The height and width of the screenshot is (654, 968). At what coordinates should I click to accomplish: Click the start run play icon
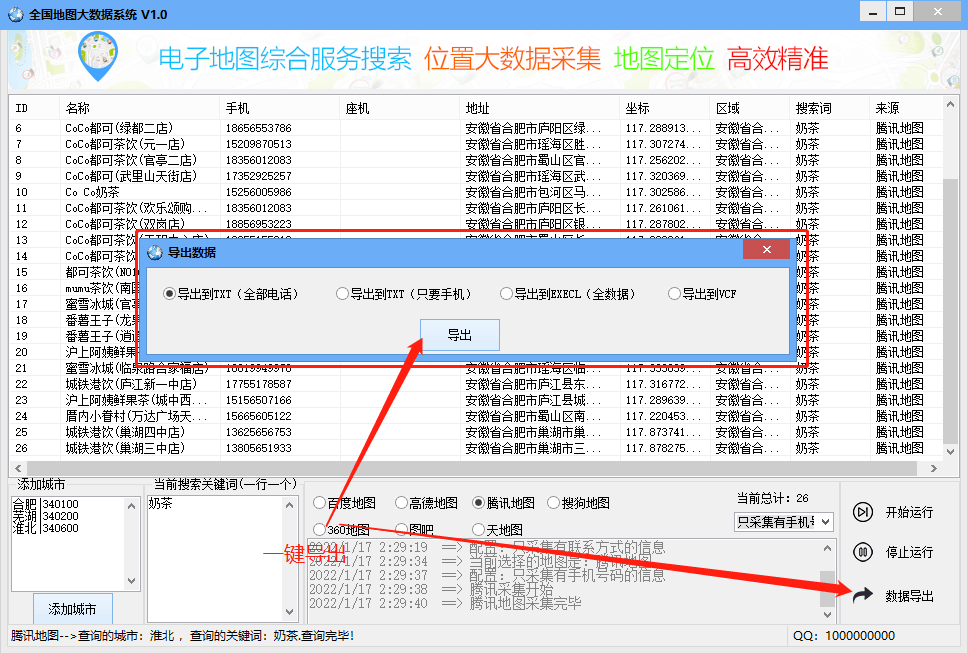coord(863,512)
